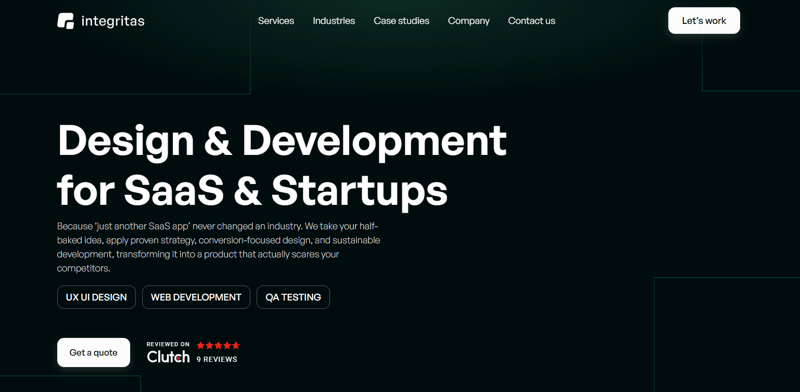
Task: Open the Clutch logo link
Action: 168,356
